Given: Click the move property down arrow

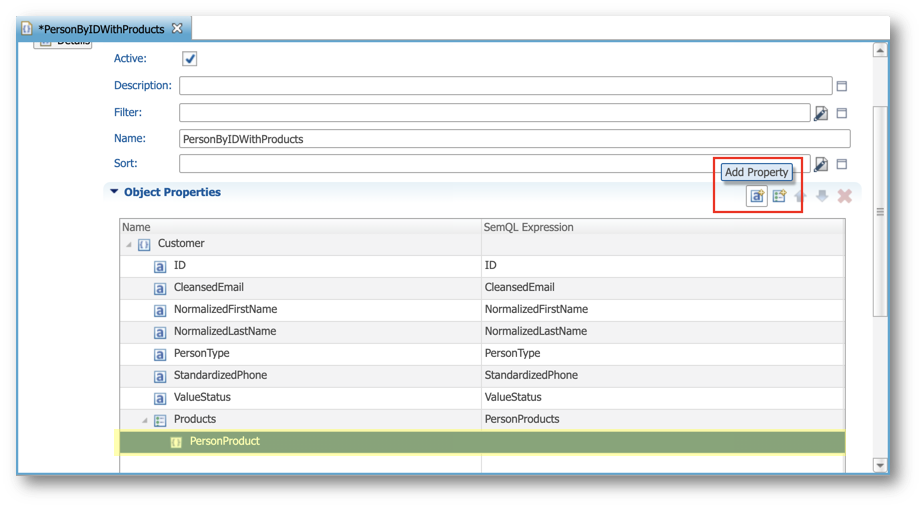Looking at the screenshot, I should click(822, 196).
